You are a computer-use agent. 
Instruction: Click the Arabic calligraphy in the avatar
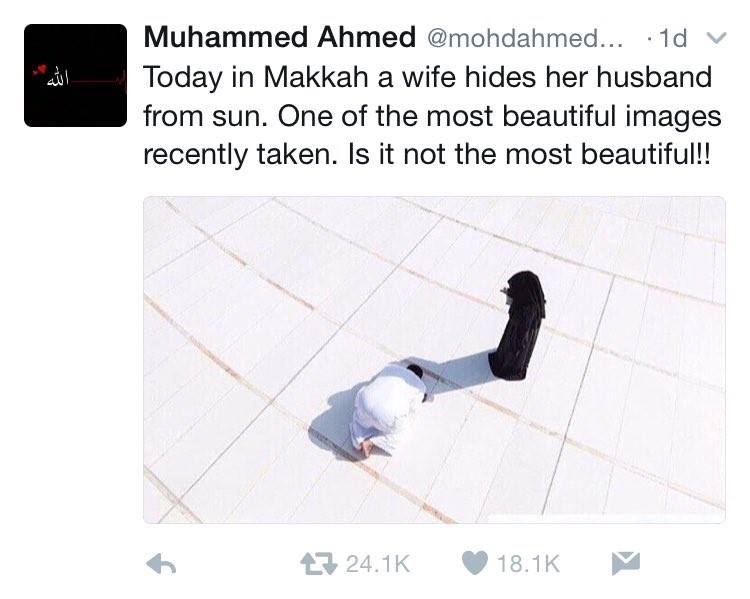(58, 81)
